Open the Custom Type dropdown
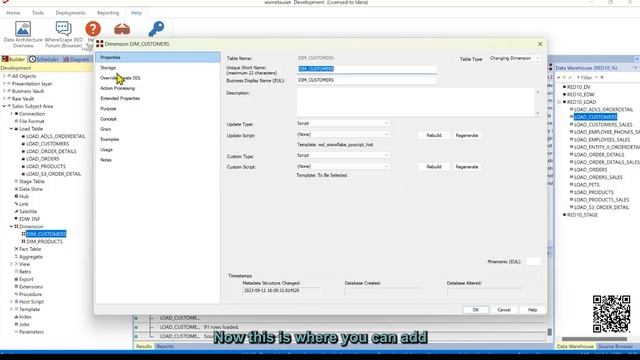640x360 pixels. click(342, 156)
